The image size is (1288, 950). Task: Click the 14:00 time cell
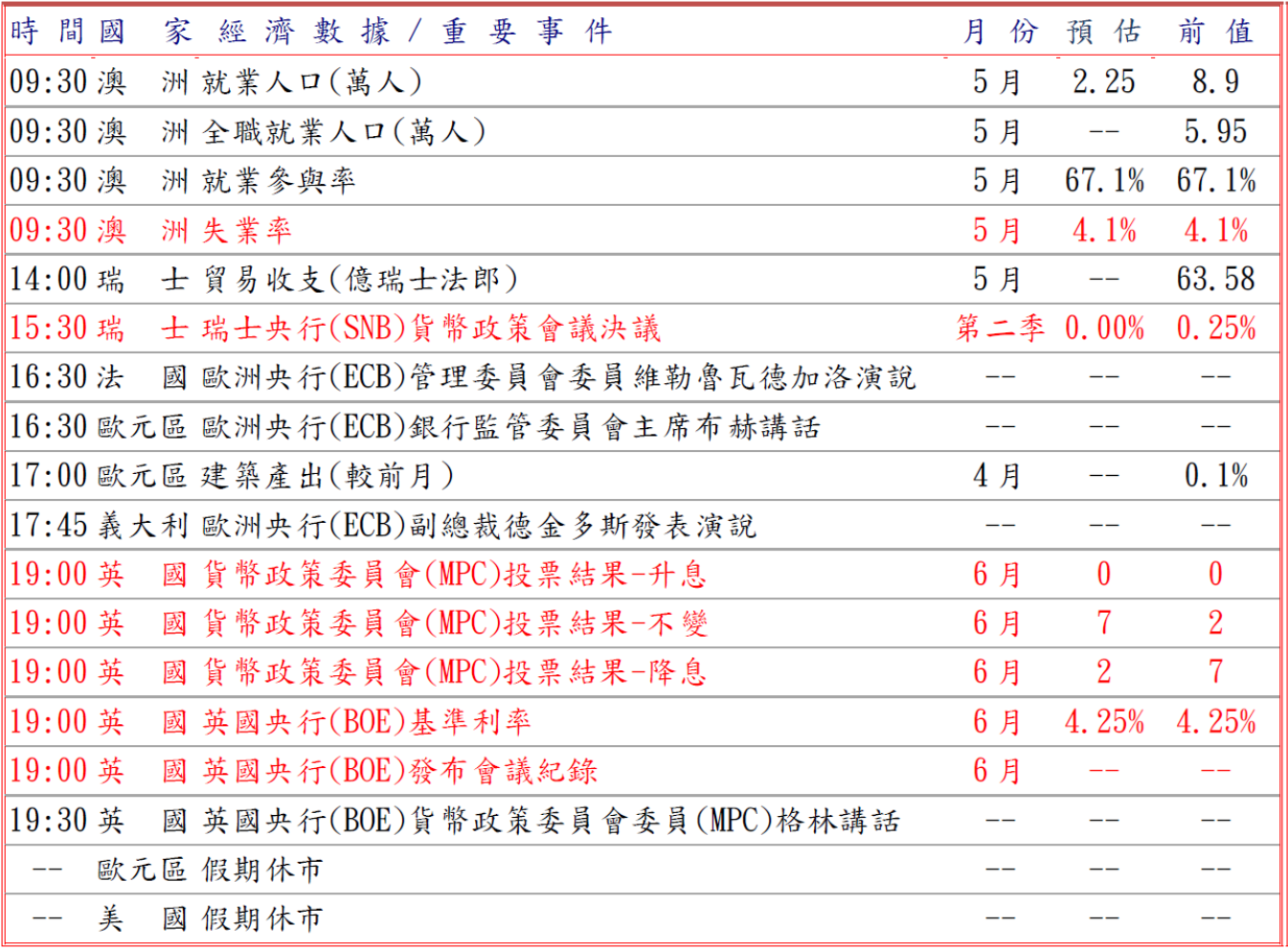click(49, 279)
